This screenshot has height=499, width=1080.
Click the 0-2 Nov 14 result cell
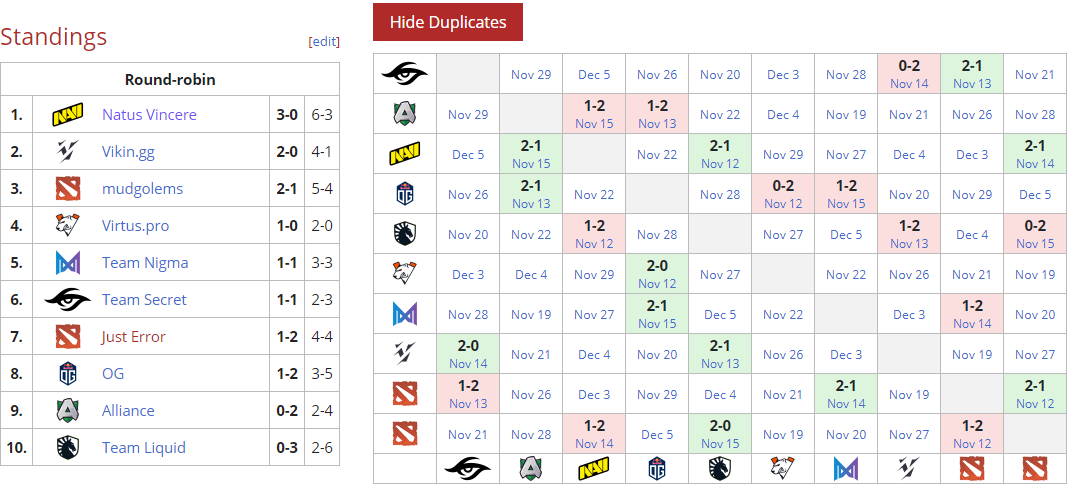pyautogui.click(x=909, y=74)
